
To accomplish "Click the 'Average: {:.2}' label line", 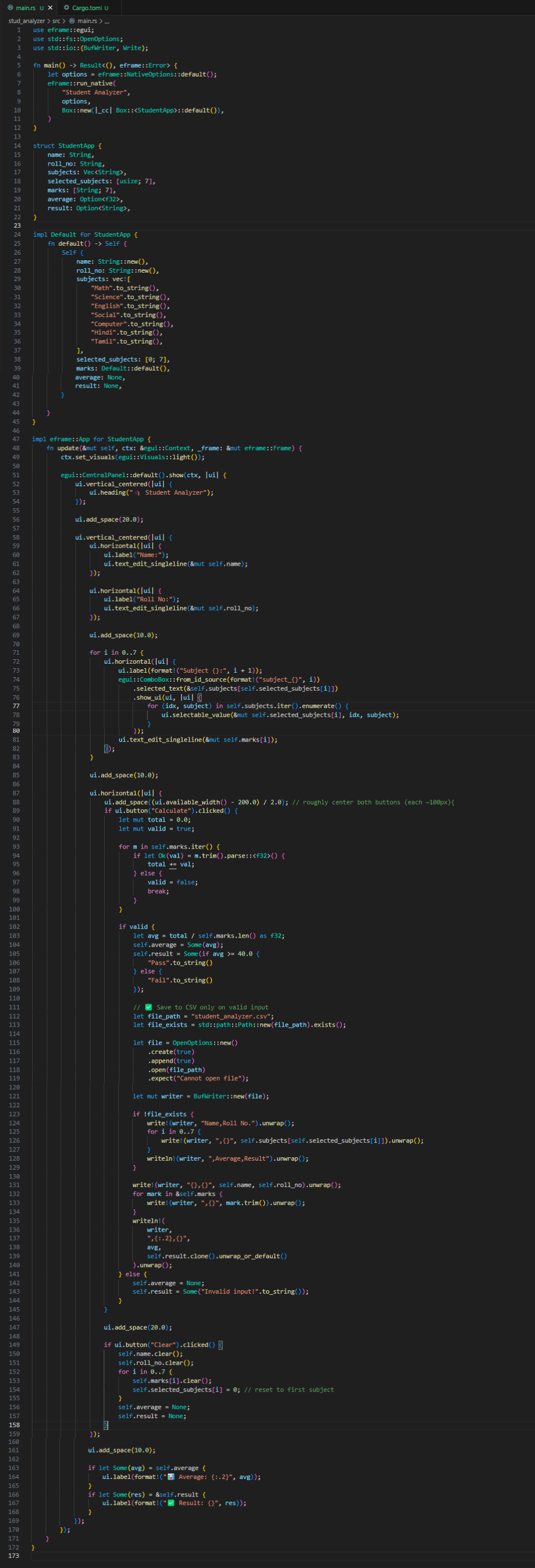I will click(x=181, y=1477).
